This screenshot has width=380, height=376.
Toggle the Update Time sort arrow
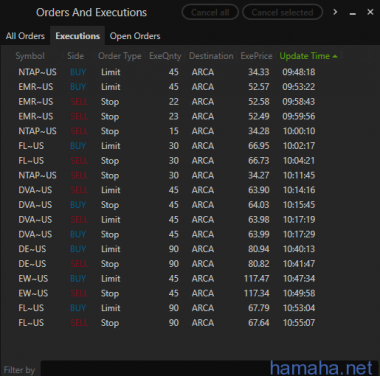tap(335, 56)
